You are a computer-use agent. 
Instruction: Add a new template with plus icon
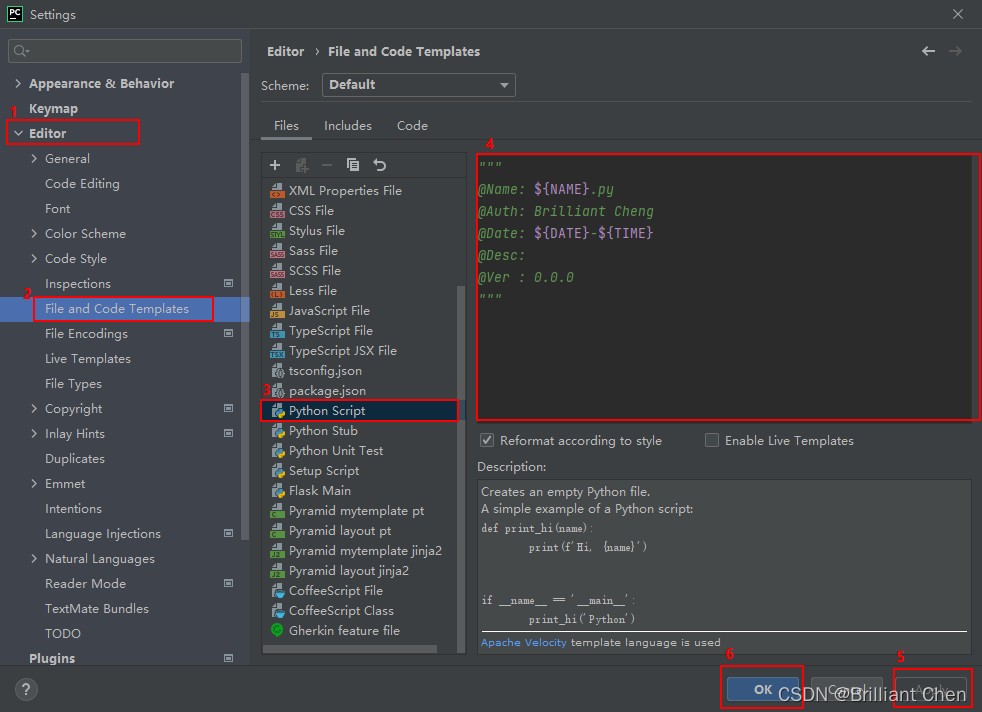tap(275, 165)
